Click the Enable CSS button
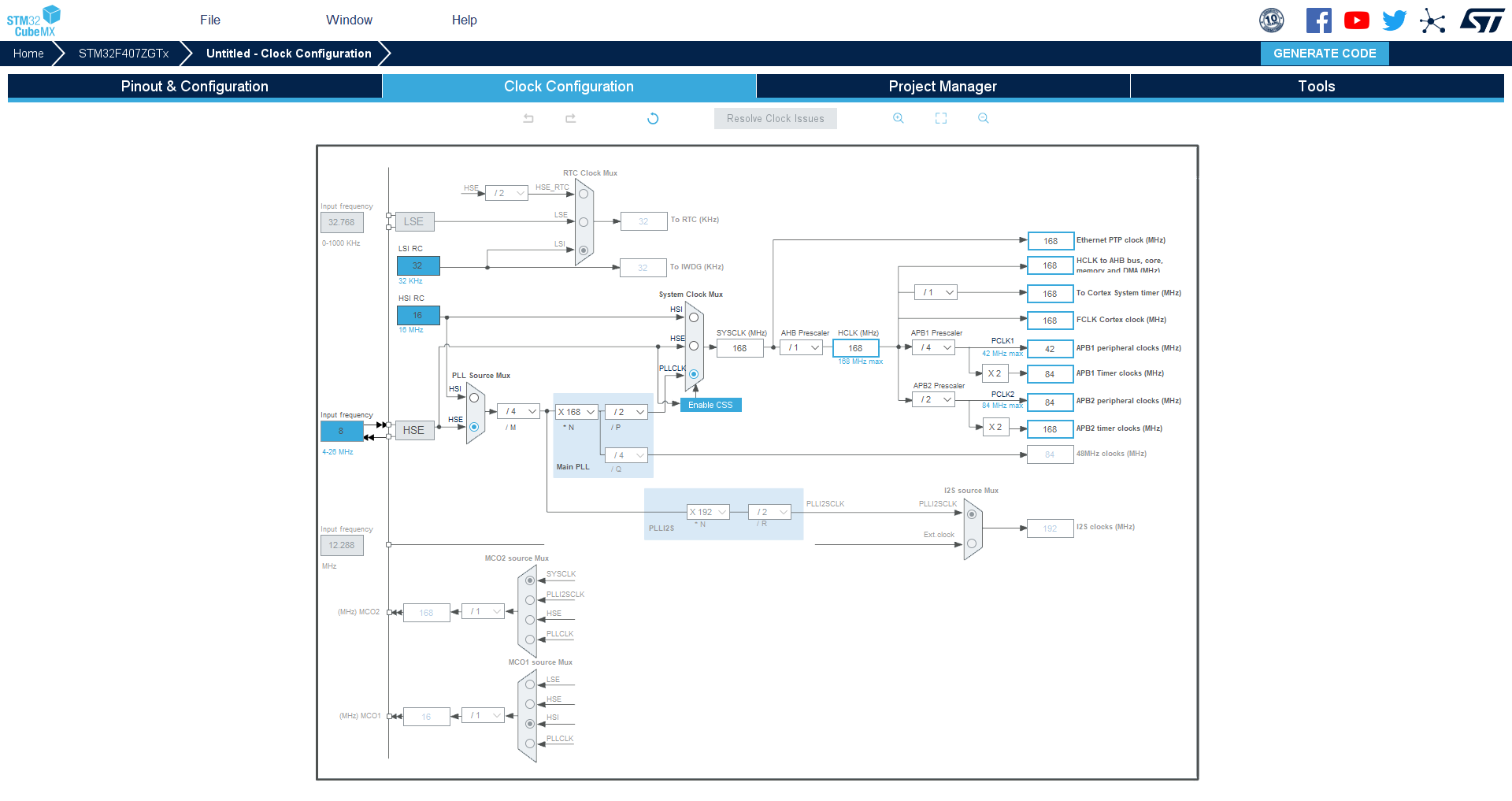1512x801 pixels. point(710,405)
